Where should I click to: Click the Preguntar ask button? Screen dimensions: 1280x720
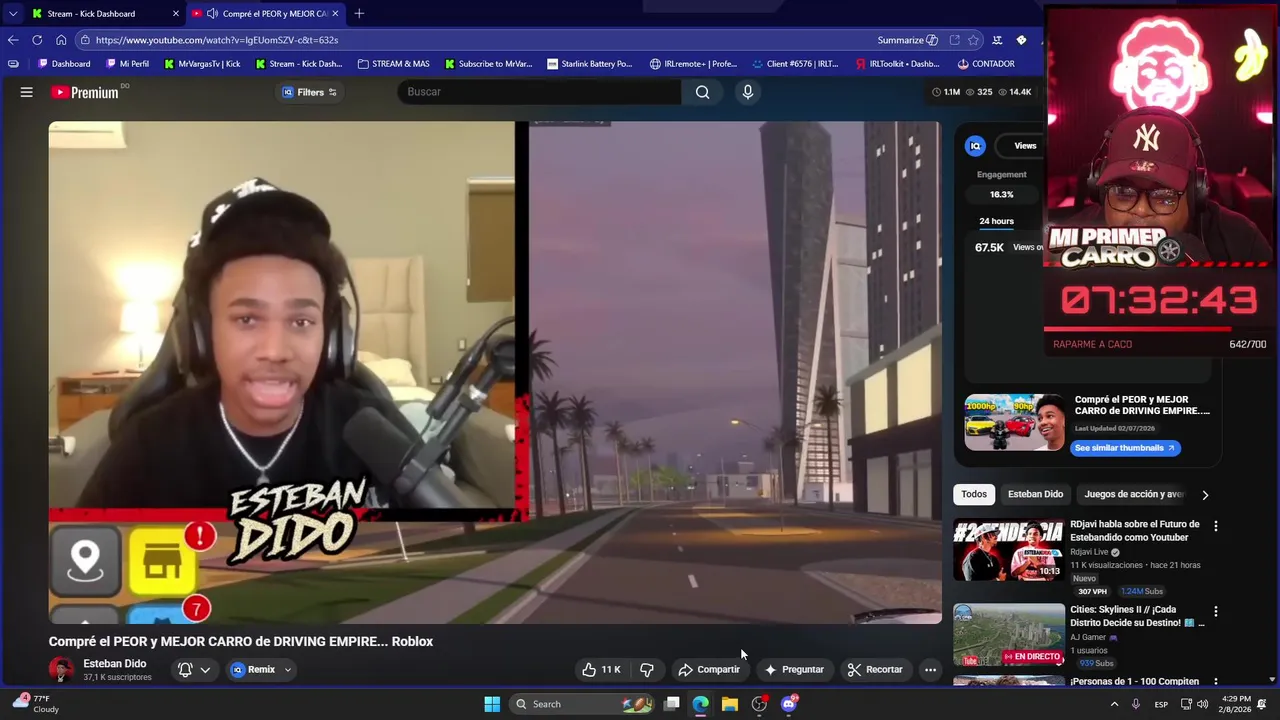pyautogui.click(x=794, y=670)
